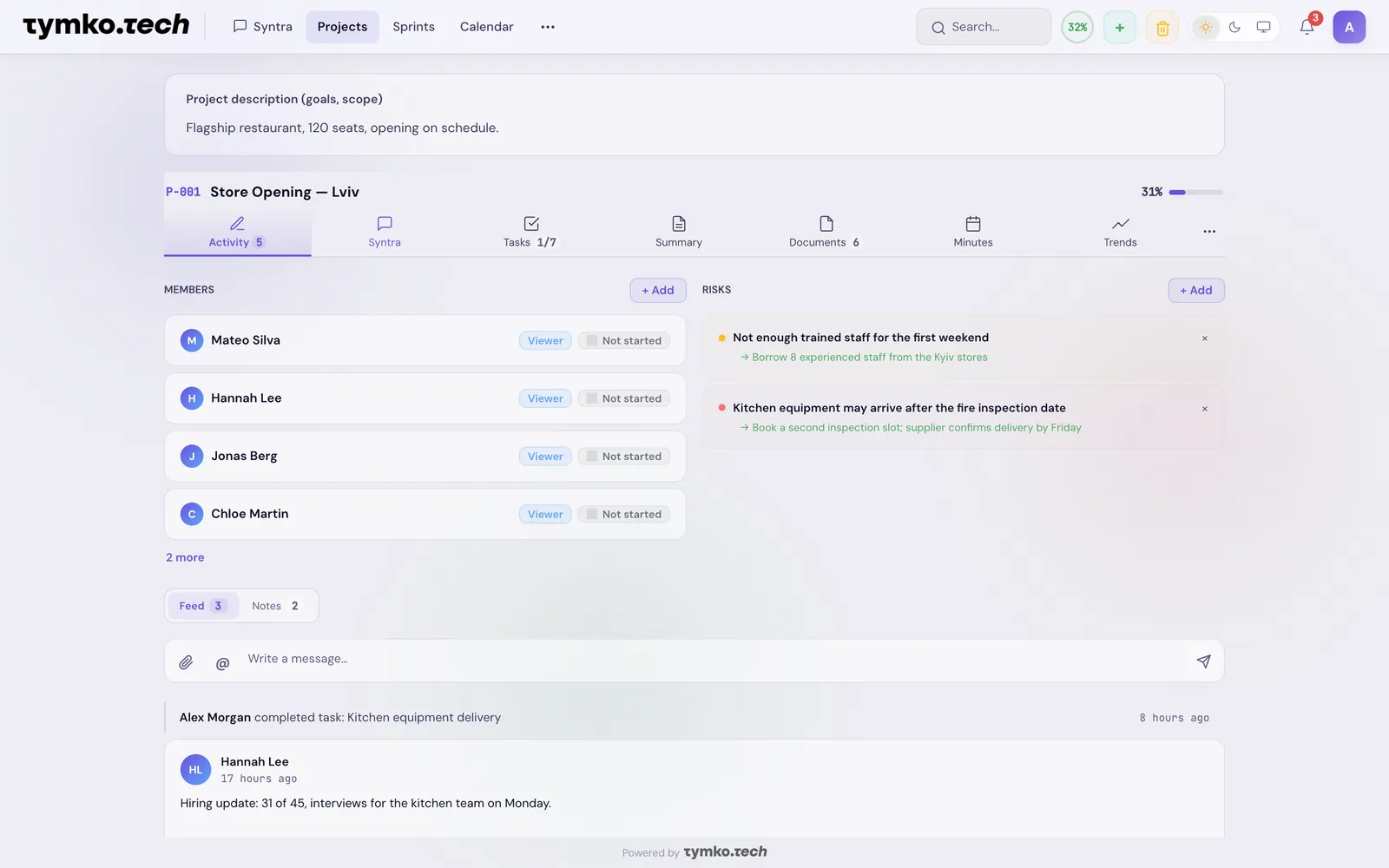Open the user avatar A menu
This screenshot has height=868, width=1389.
pyautogui.click(x=1349, y=27)
